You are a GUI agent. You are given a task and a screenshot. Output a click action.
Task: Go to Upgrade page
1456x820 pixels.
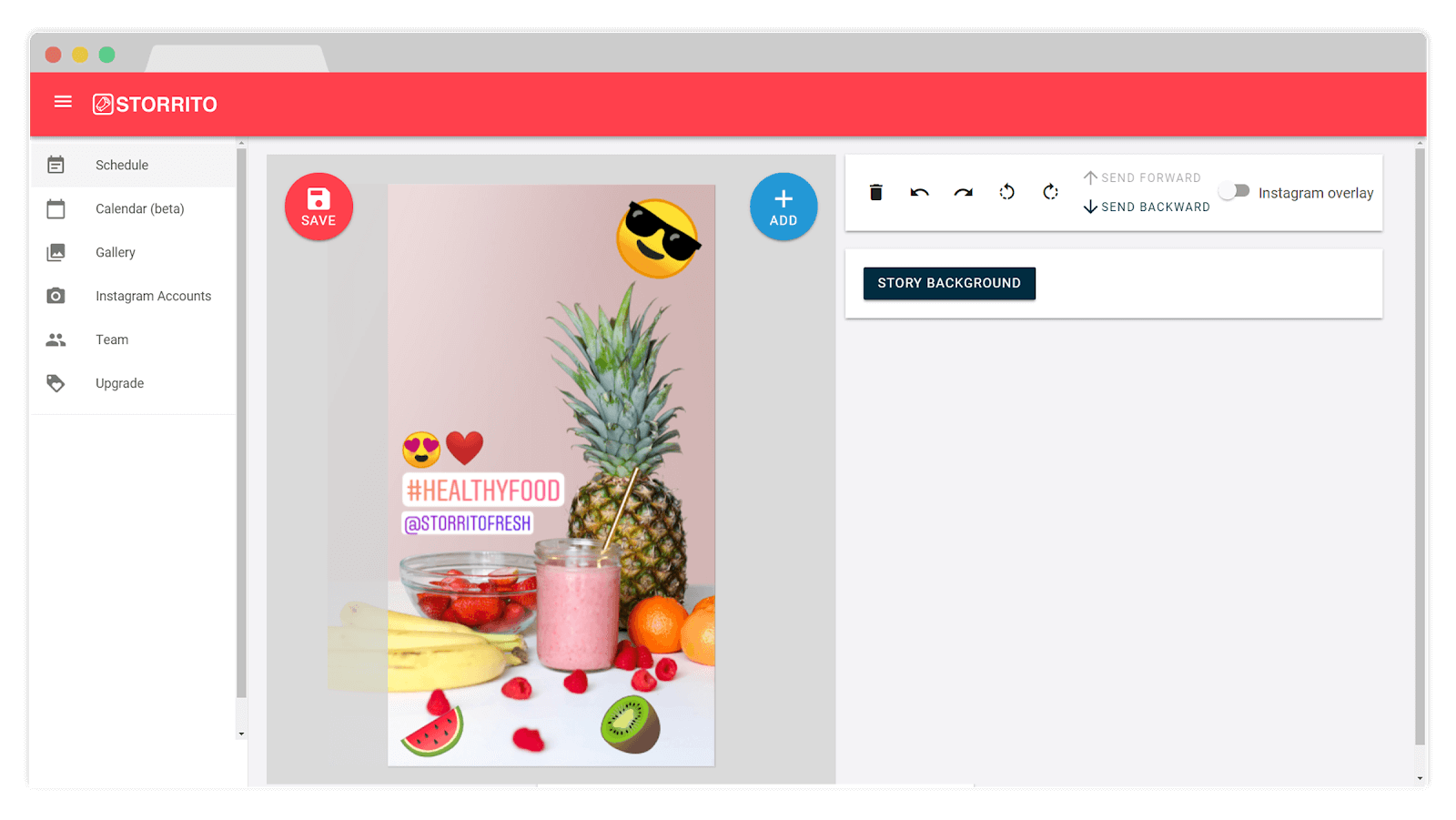(x=133, y=383)
